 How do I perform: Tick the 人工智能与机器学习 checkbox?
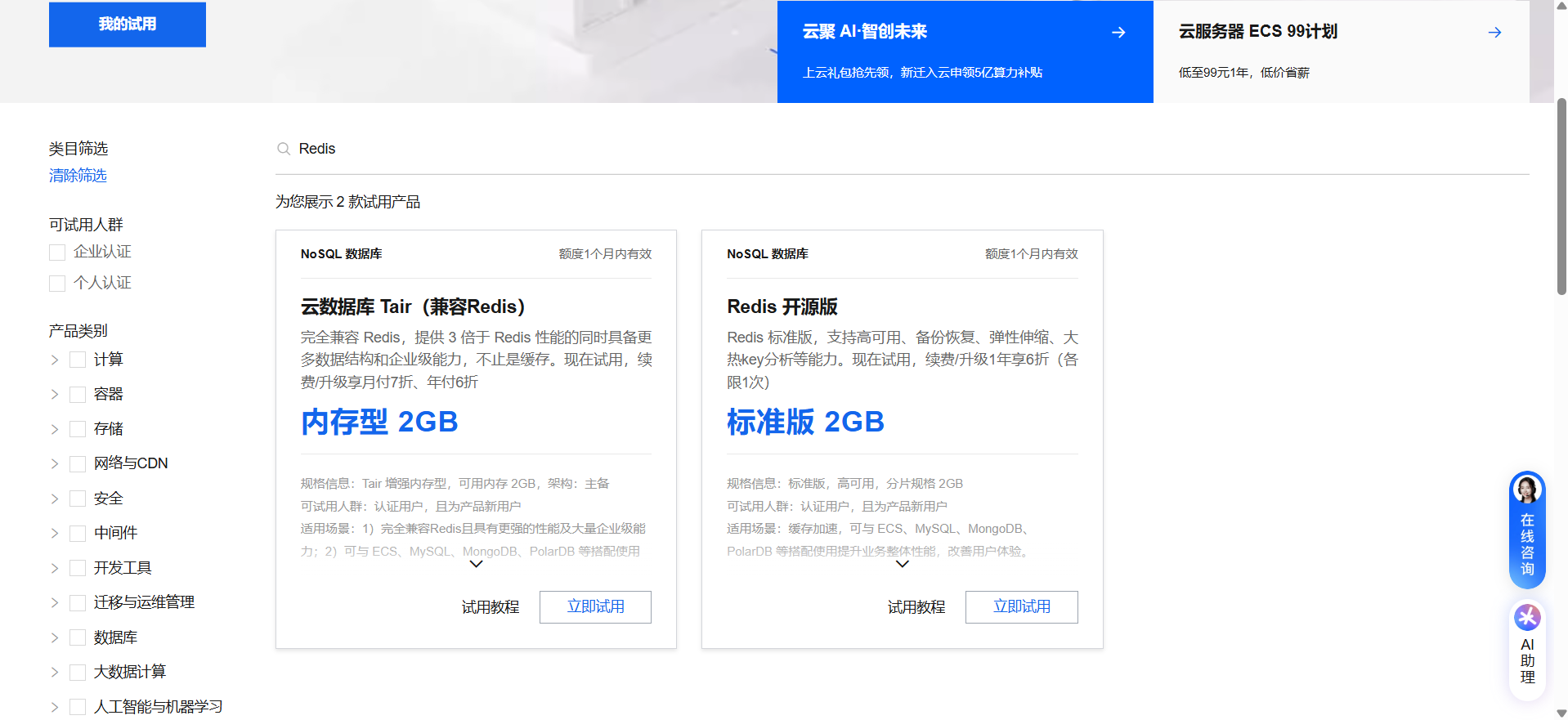(78, 707)
